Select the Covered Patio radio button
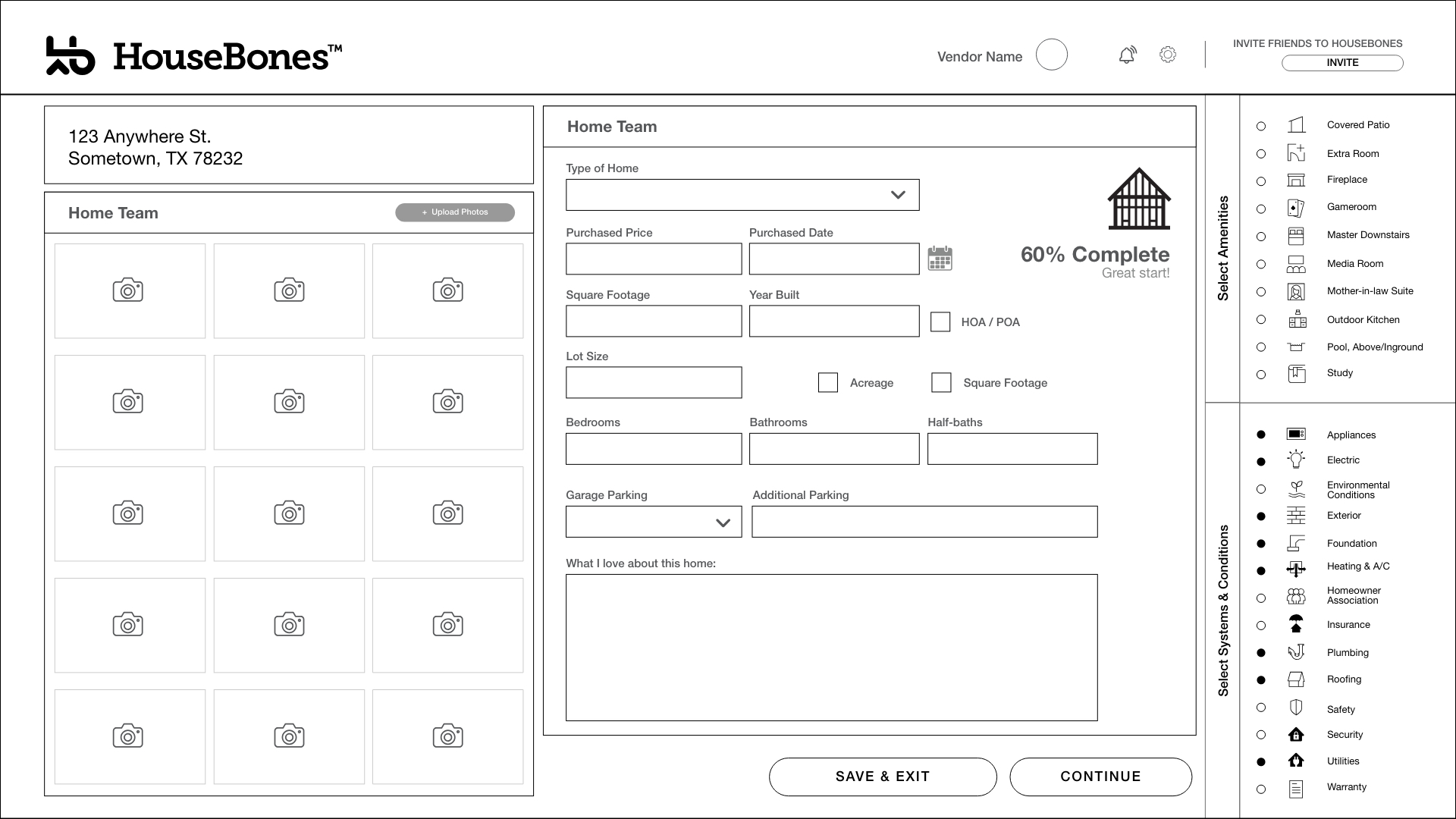The height and width of the screenshot is (819, 1456). coord(1261,126)
